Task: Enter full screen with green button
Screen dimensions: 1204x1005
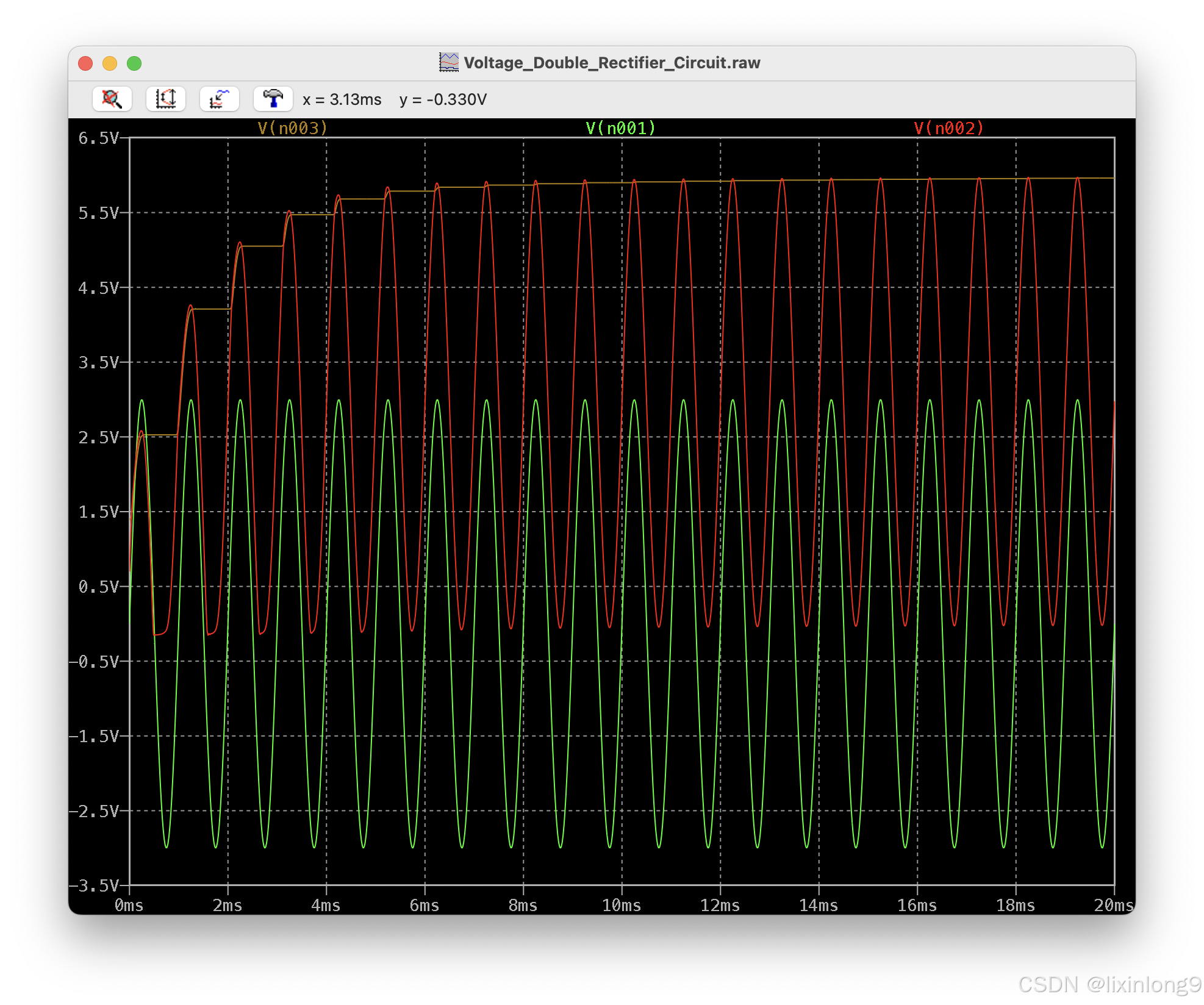Action: tap(134, 63)
